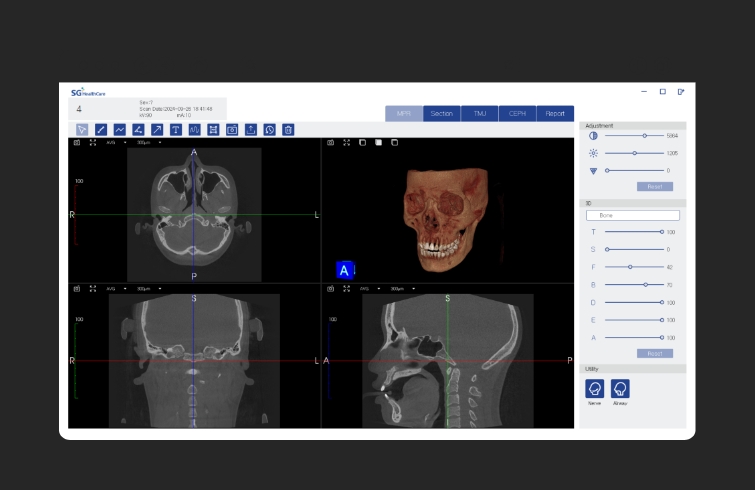
Task: Click the exit icon at top right
Action: [x=681, y=91]
